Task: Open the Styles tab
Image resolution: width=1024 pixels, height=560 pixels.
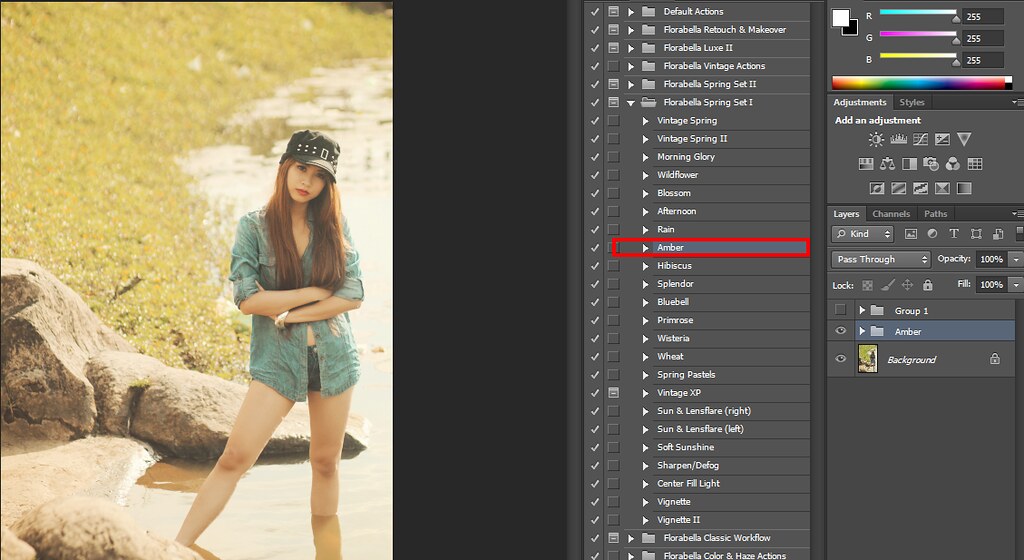Action: tap(911, 102)
